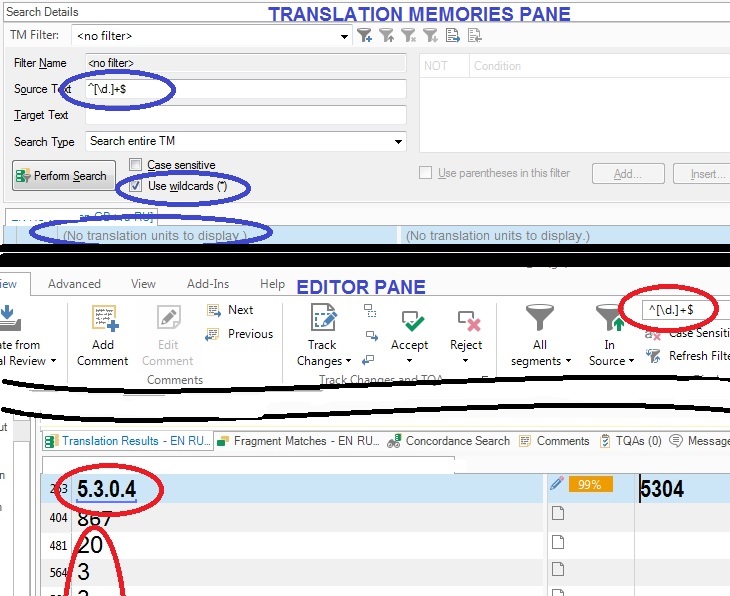The width and height of the screenshot is (730, 596).
Task: Select the All segments filter funnel
Action: 540,318
